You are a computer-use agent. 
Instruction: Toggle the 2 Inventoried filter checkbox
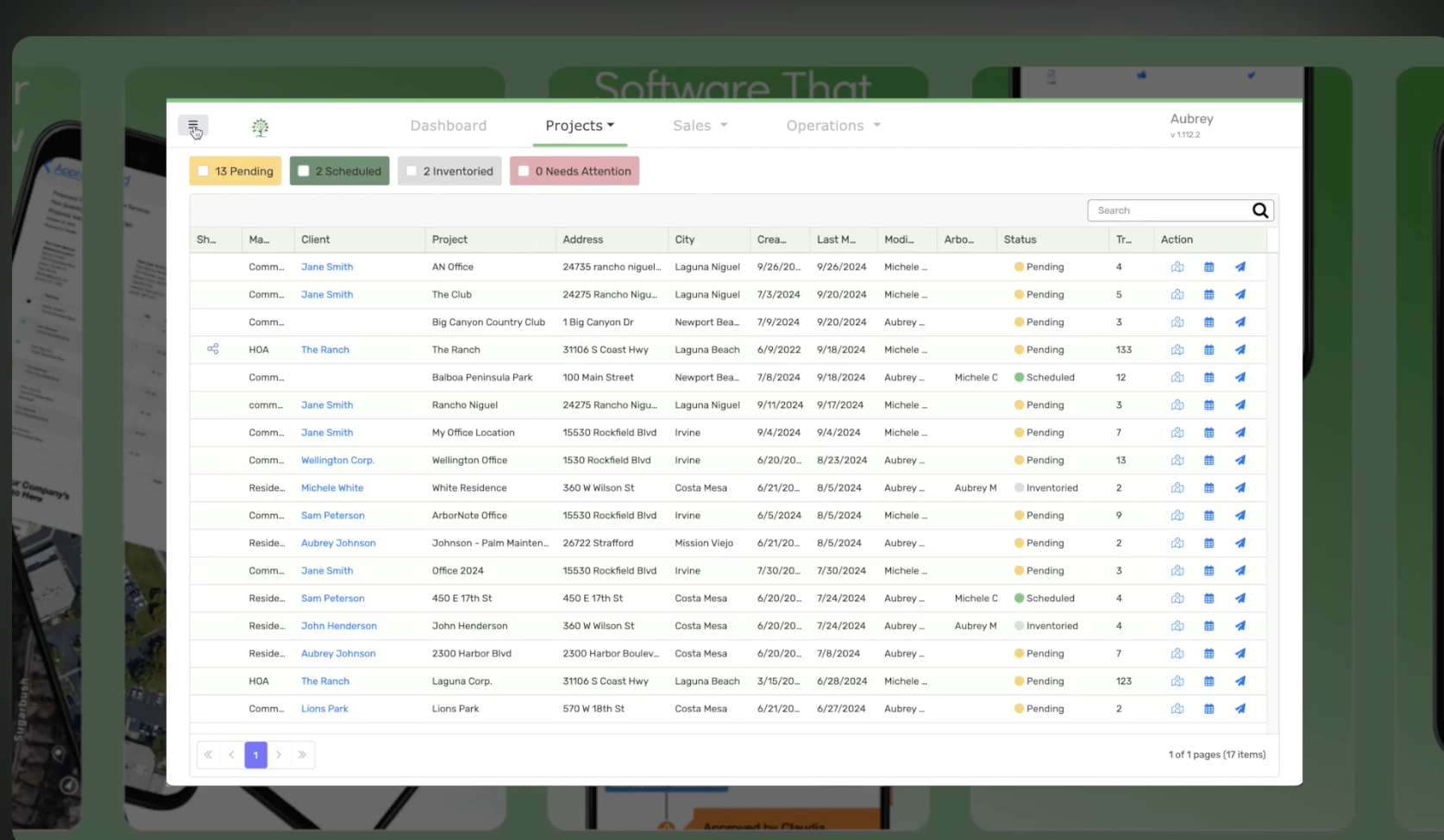click(x=411, y=171)
